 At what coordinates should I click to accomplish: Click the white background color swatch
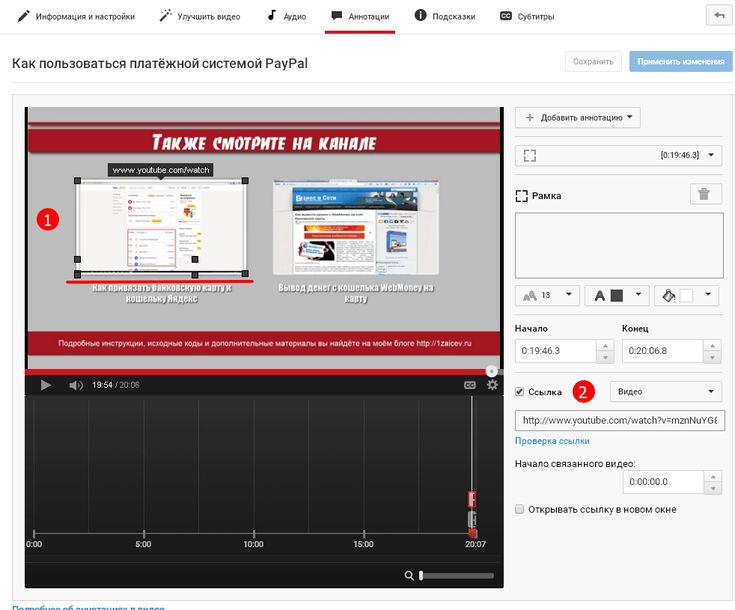686,296
